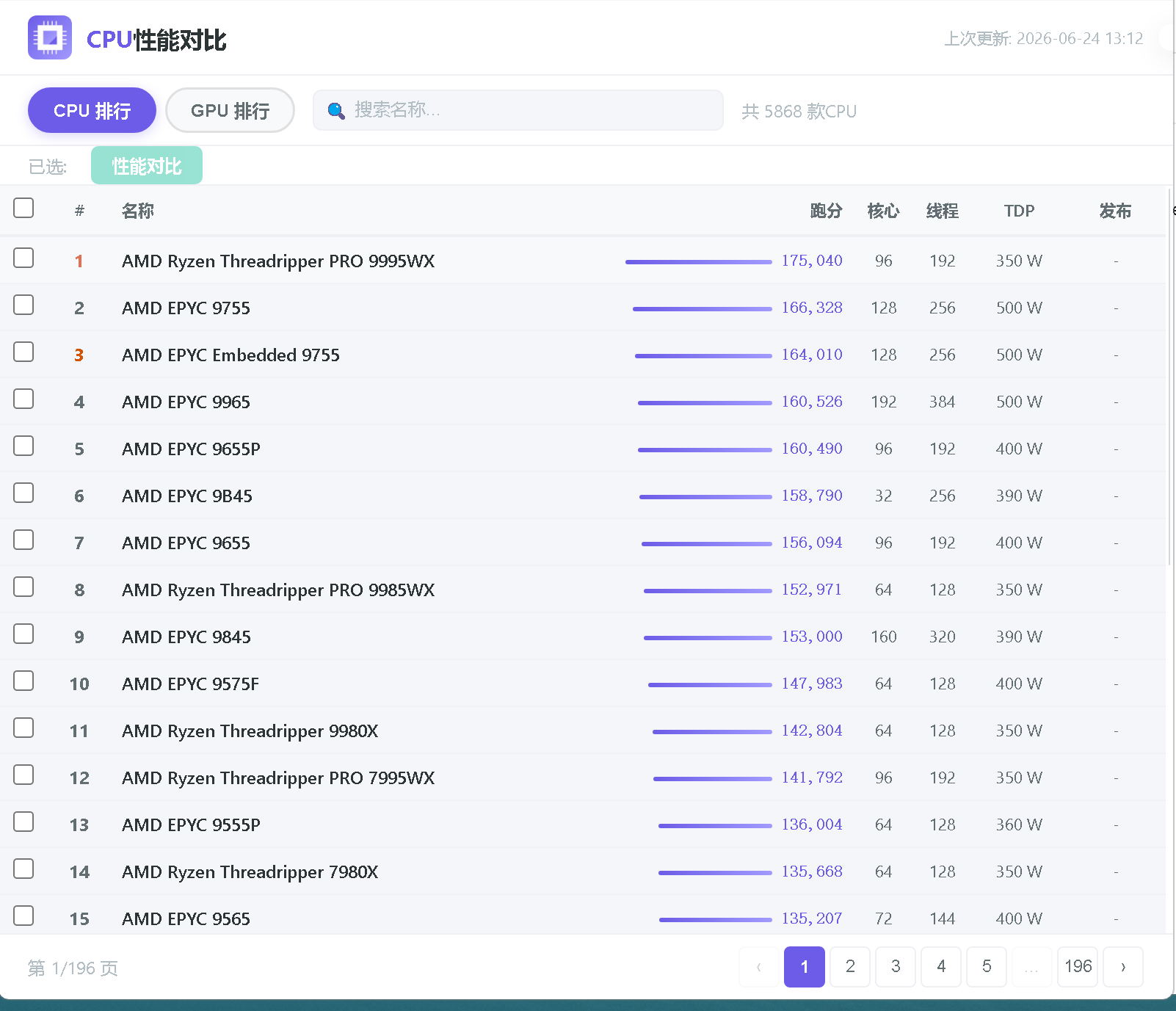Sort by the 名称 column header
1176x1011 pixels.
tap(138, 211)
